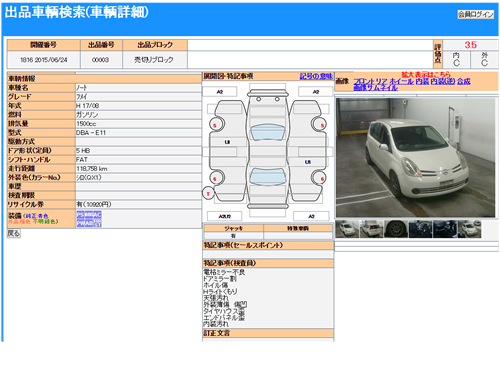Open the 合成 image link
Viewport: 500px width, 367px height.
tap(464, 81)
